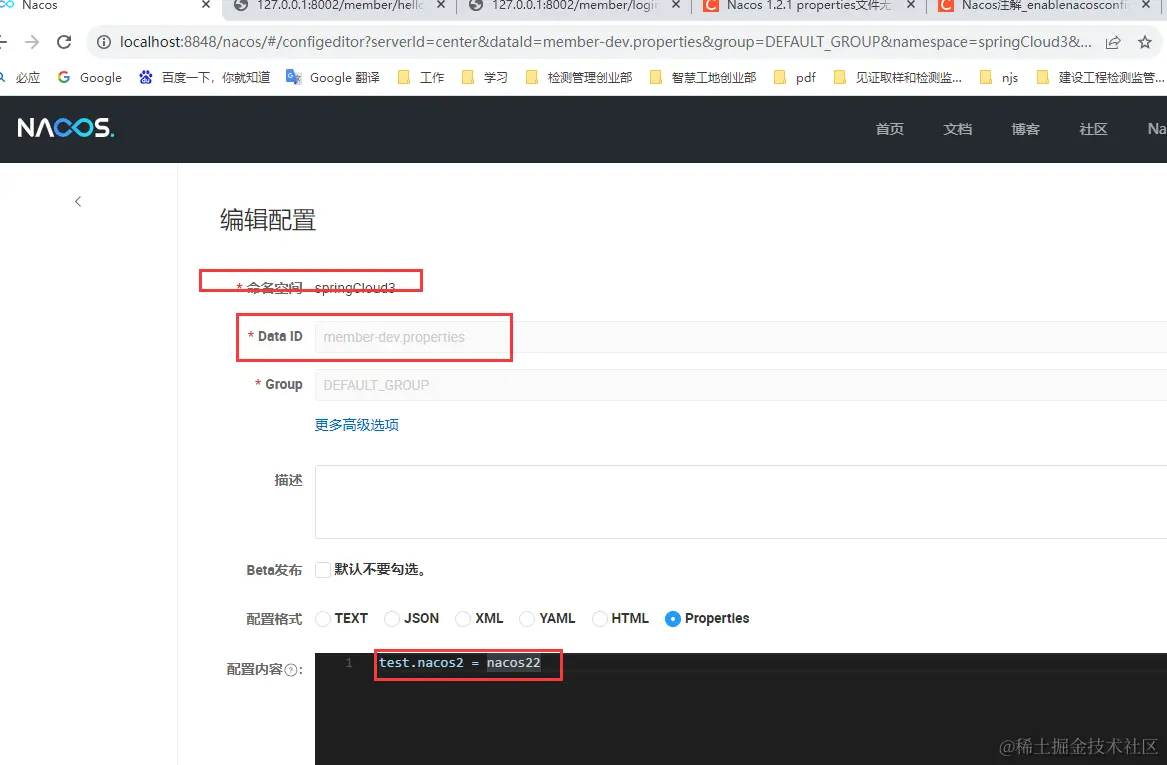
Task: Click the springCloud3 namespace value
Action: pos(355,288)
